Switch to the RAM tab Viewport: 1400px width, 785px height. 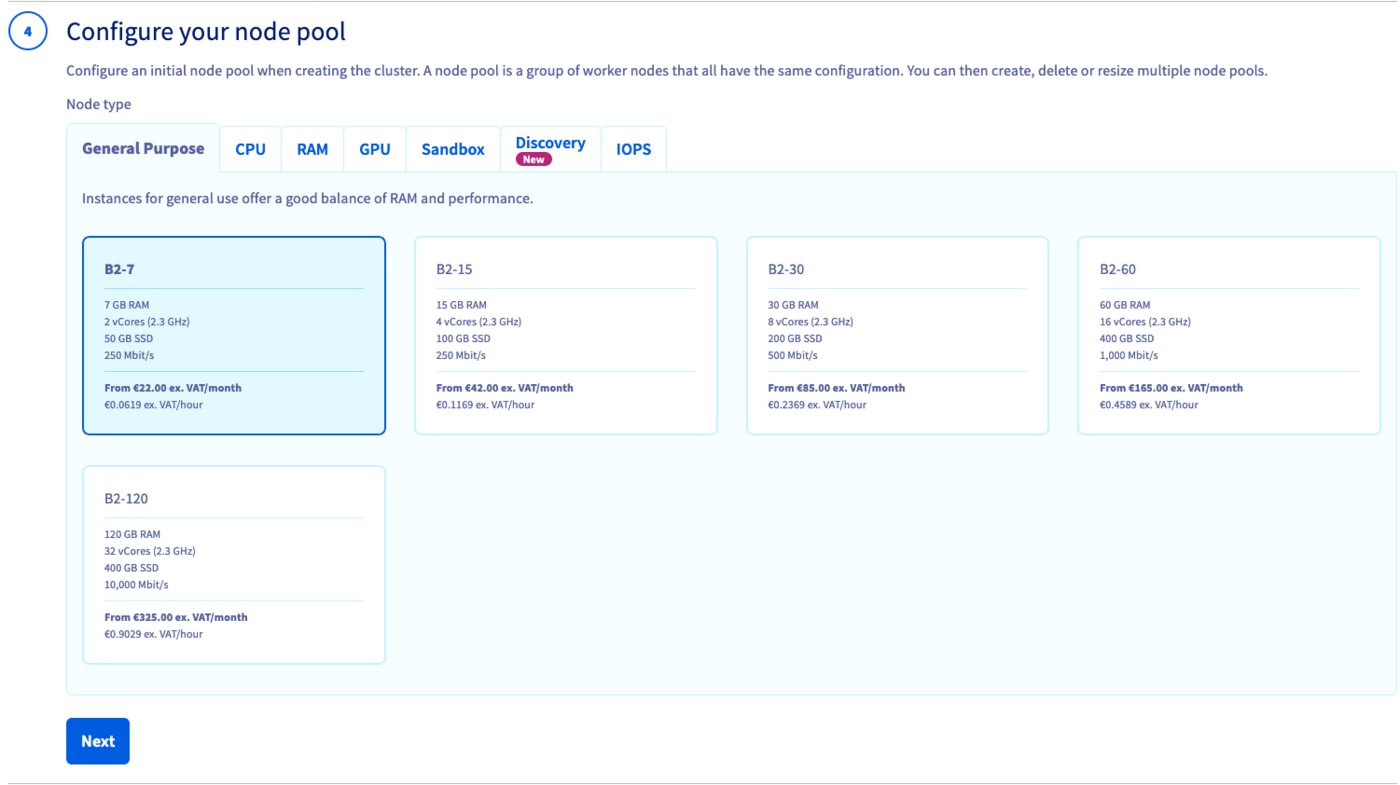tap(312, 150)
